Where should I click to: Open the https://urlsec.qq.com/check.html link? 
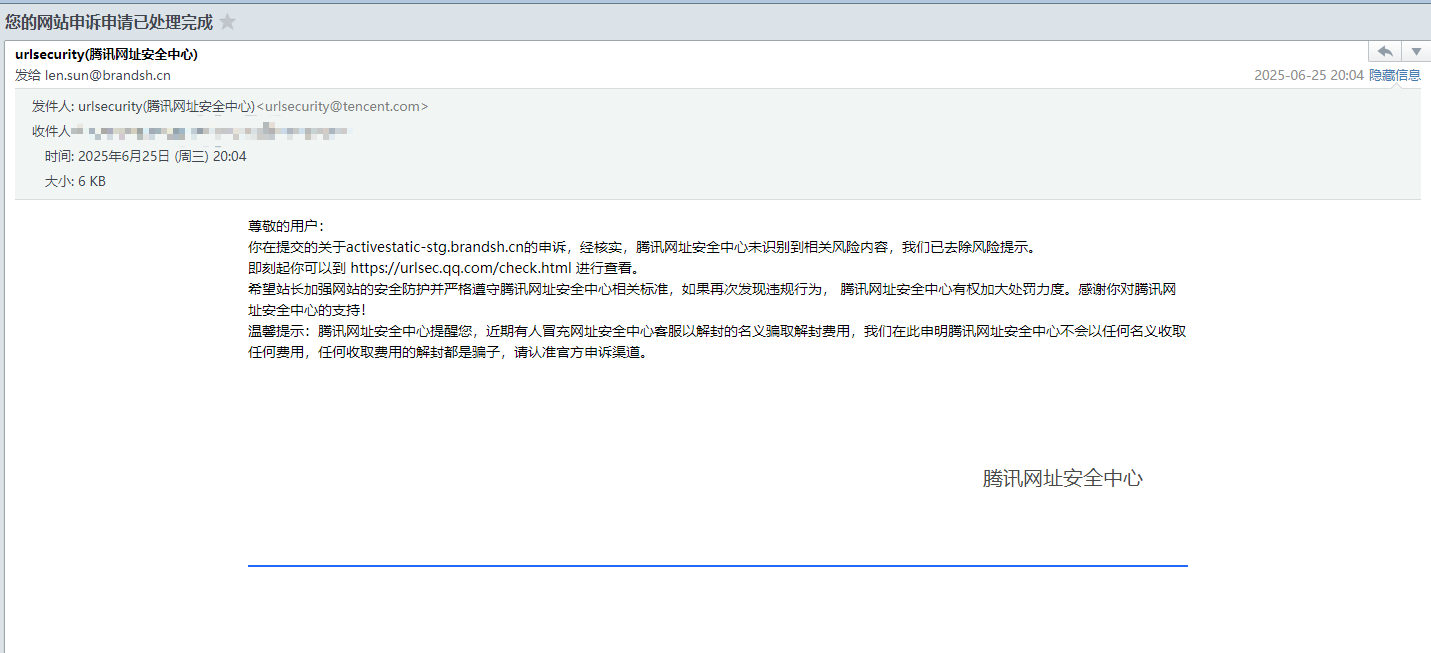(x=461, y=268)
